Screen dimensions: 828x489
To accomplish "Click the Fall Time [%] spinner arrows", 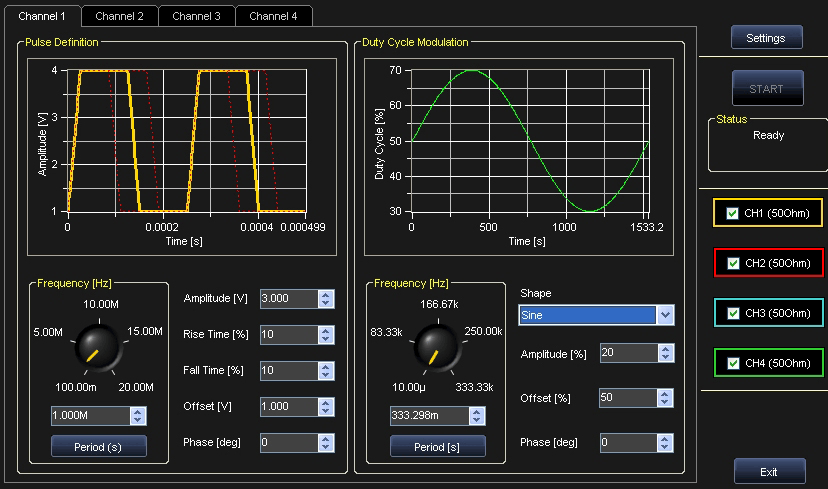I will click(326, 371).
